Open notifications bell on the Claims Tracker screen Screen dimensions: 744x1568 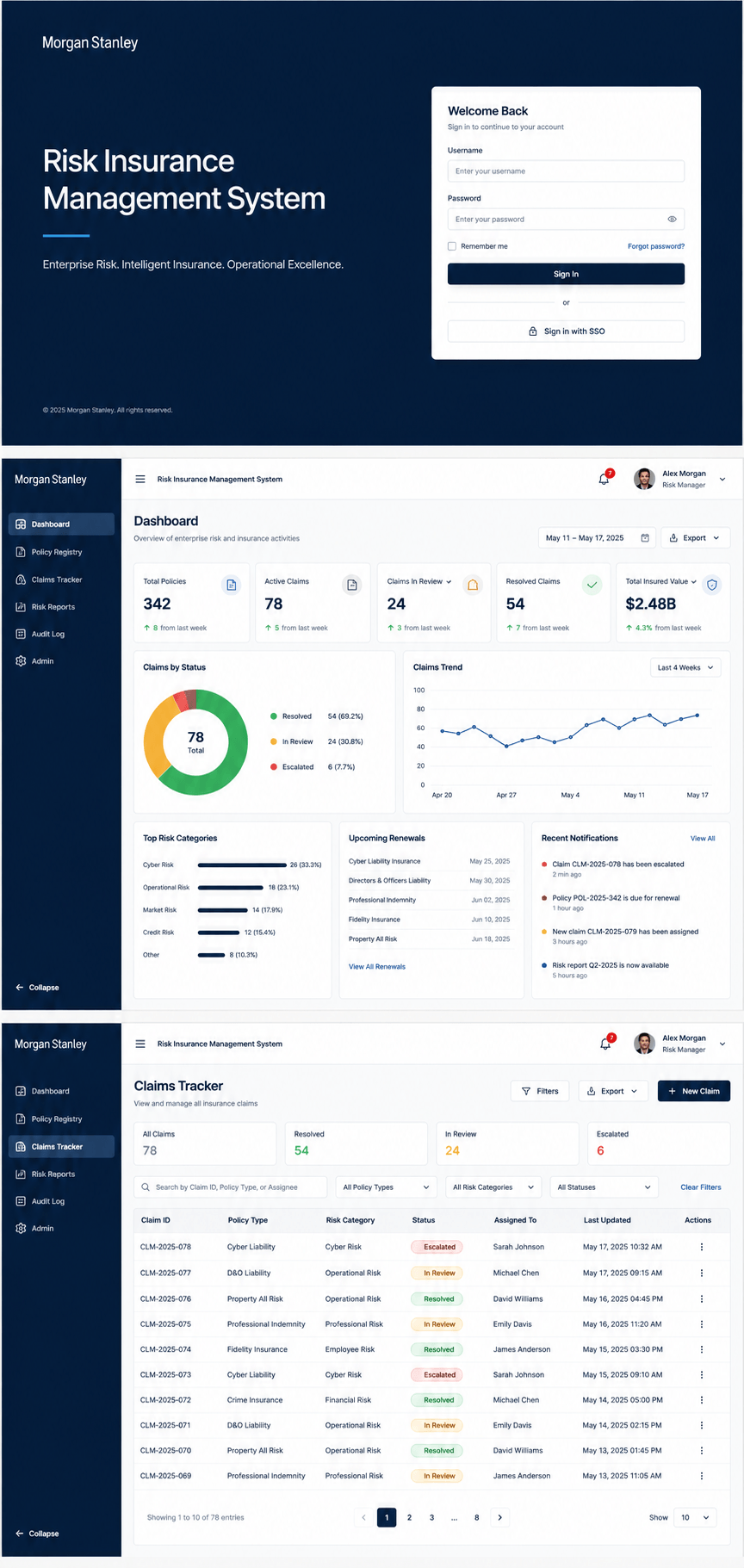tap(605, 1044)
